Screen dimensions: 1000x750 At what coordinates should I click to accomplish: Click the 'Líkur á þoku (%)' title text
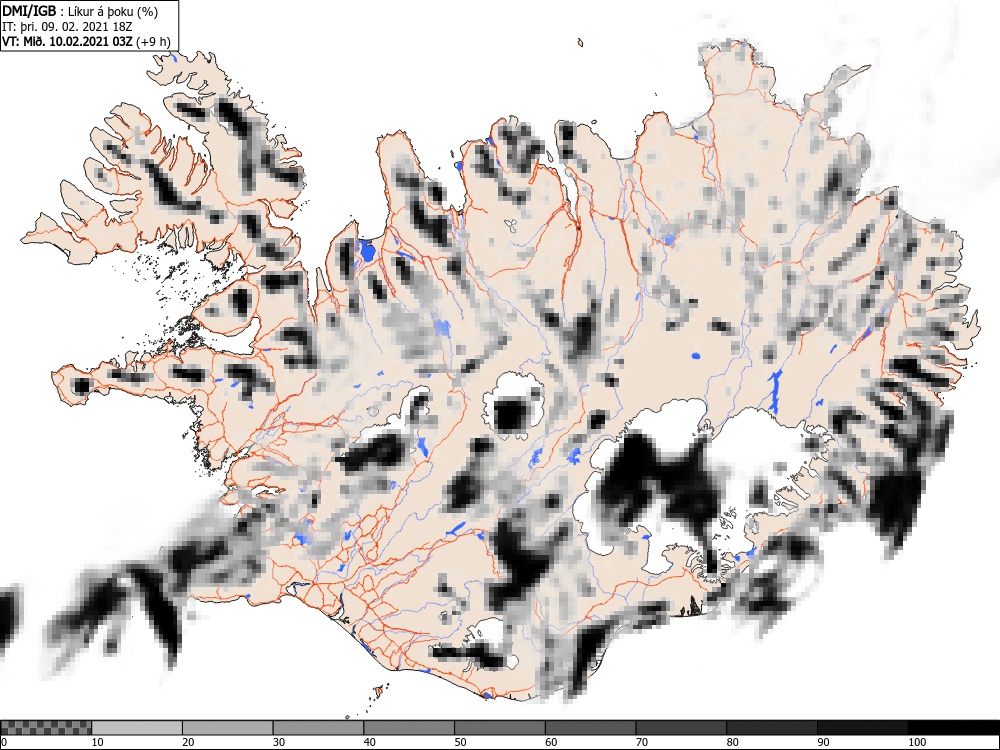(114, 11)
